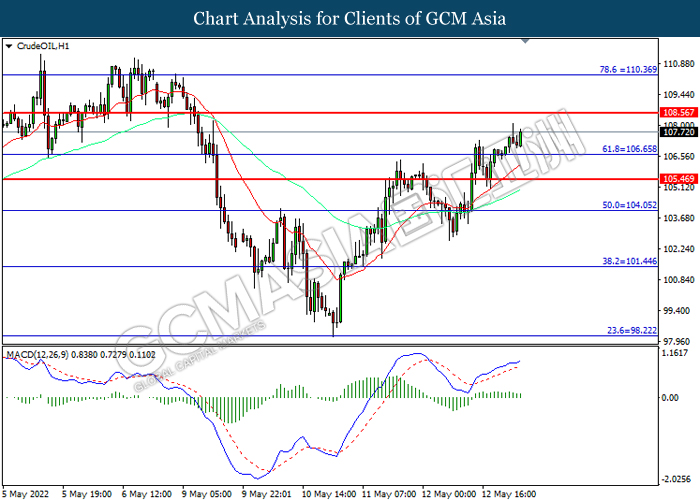Click the 109.440 price axis value
The image size is (700, 500).
(x=679, y=95)
